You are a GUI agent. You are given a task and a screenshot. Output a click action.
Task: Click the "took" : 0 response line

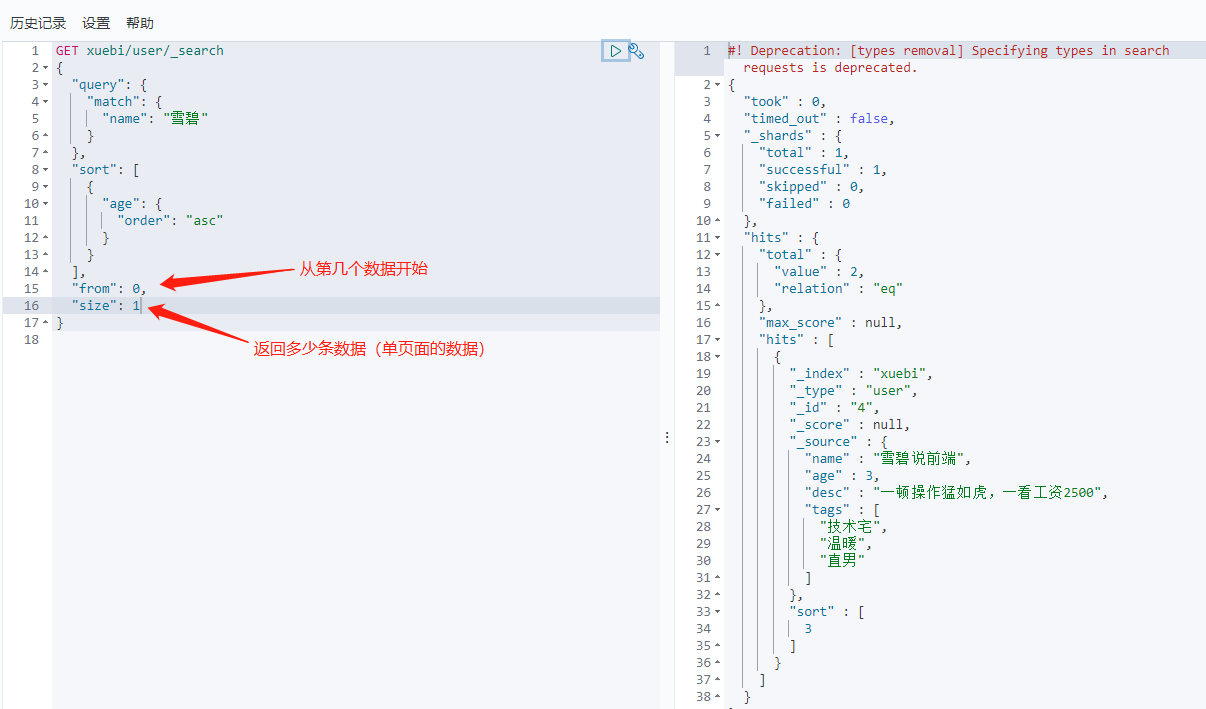785,102
